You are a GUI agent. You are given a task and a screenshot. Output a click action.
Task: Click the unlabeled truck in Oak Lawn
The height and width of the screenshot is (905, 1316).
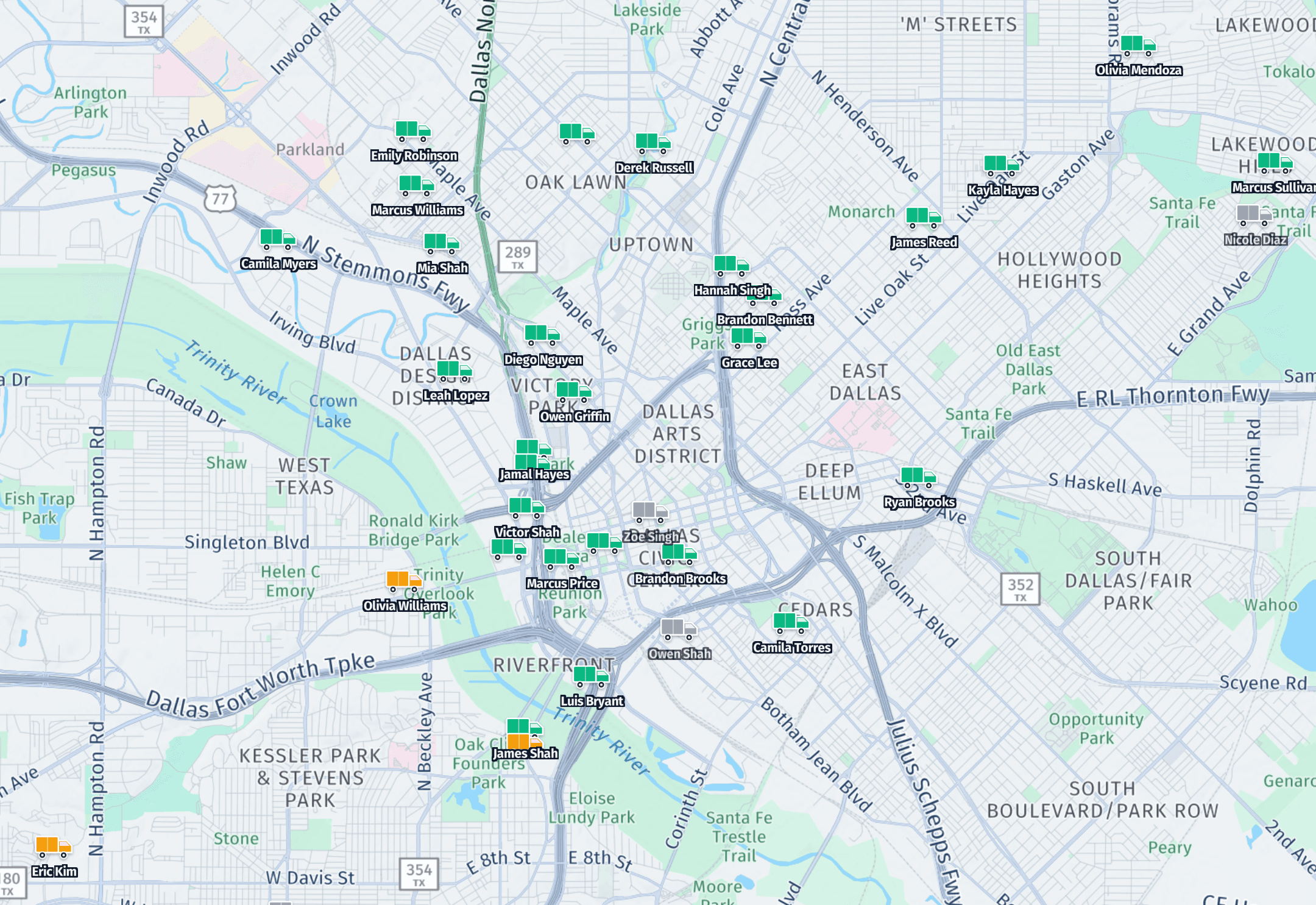[577, 134]
